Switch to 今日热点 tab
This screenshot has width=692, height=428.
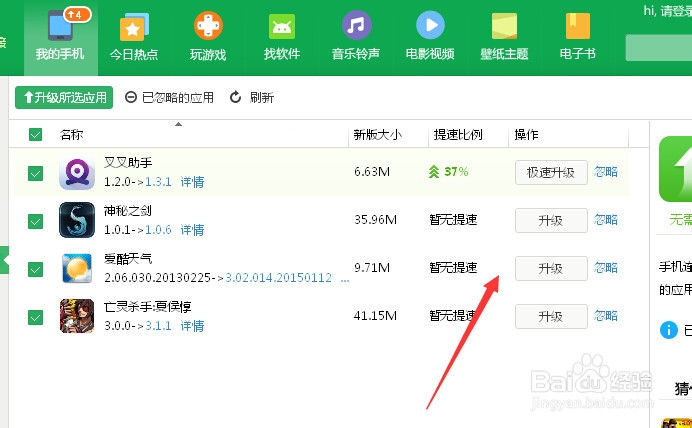coord(134,37)
